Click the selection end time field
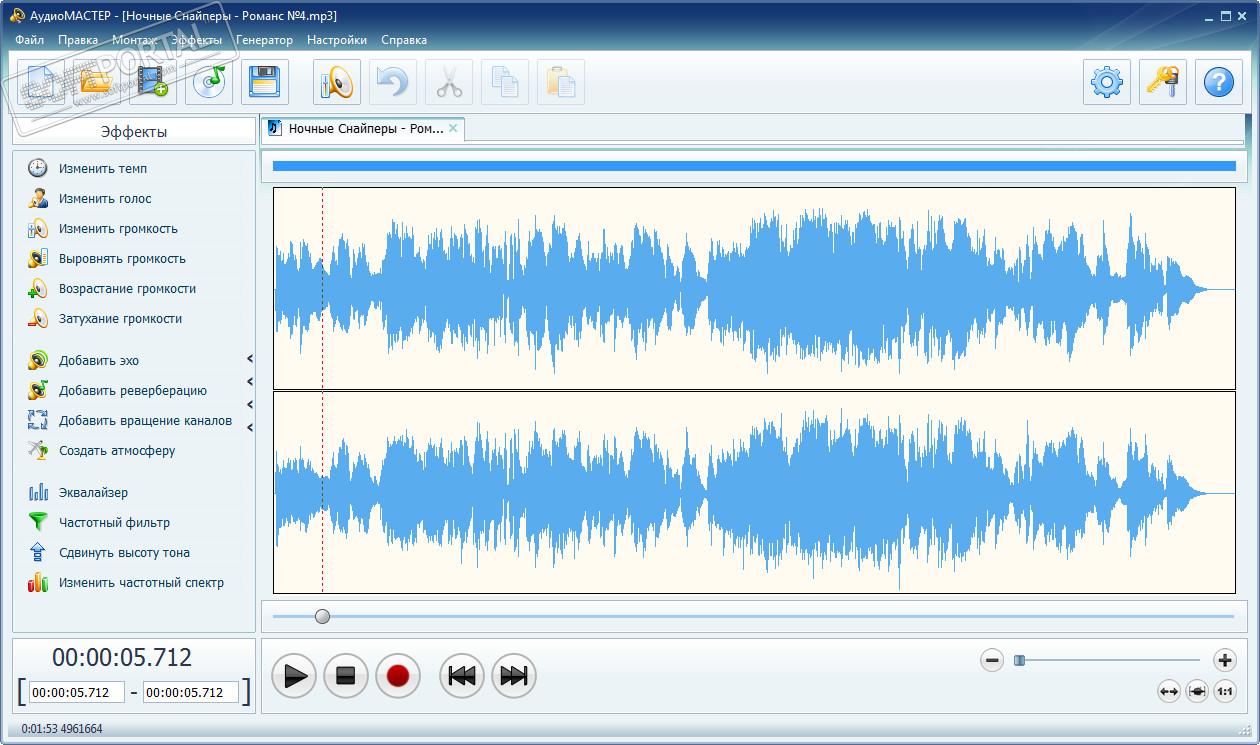1260x745 pixels. pyautogui.click(x=191, y=692)
